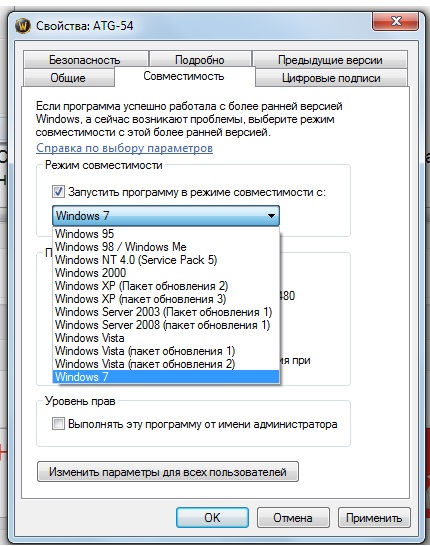The image size is (430, 546).
Task: Switch to the Безопасность tab
Action: pyautogui.click(x=85, y=60)
